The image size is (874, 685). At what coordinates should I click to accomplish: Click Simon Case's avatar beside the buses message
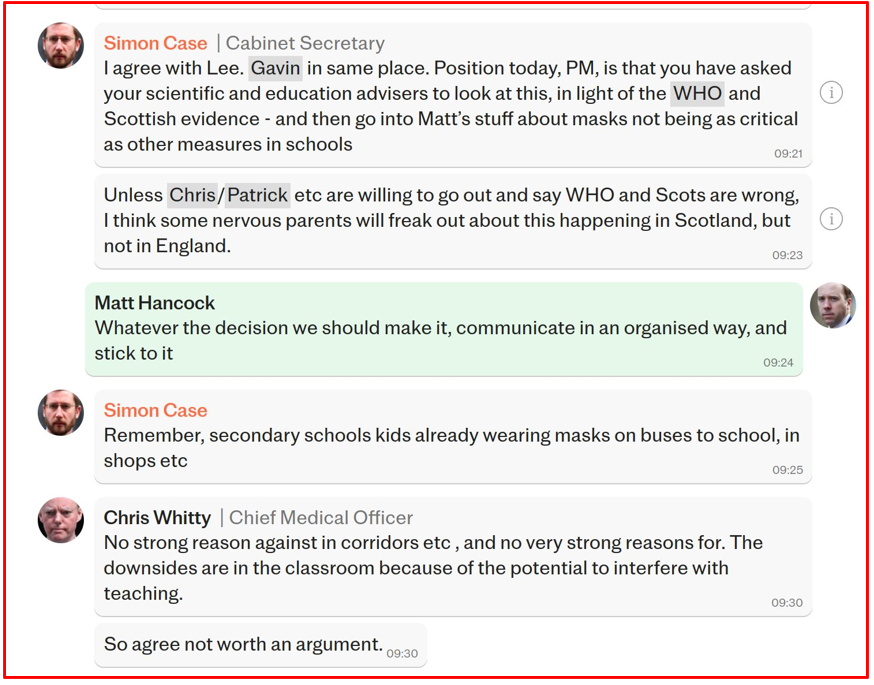[61, 413]
